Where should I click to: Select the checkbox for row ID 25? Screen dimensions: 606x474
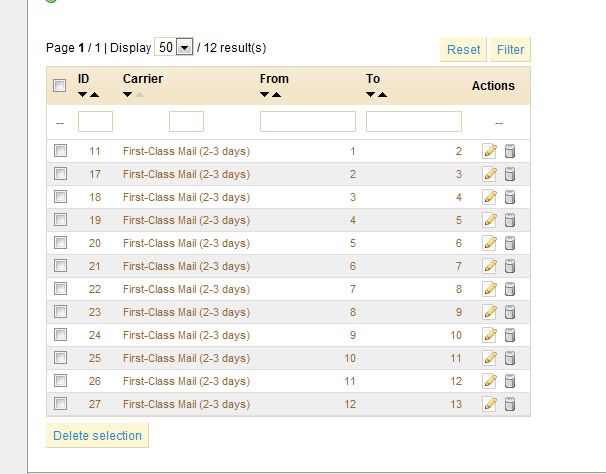[60, 358]
